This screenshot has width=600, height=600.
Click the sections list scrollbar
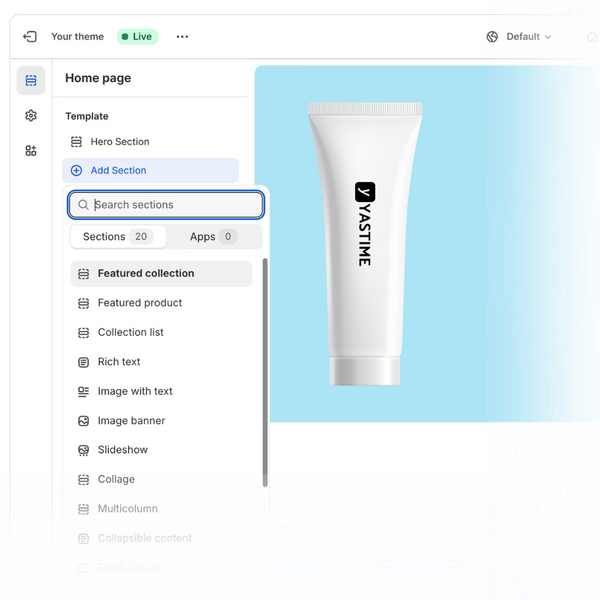[x=265, y=372]
